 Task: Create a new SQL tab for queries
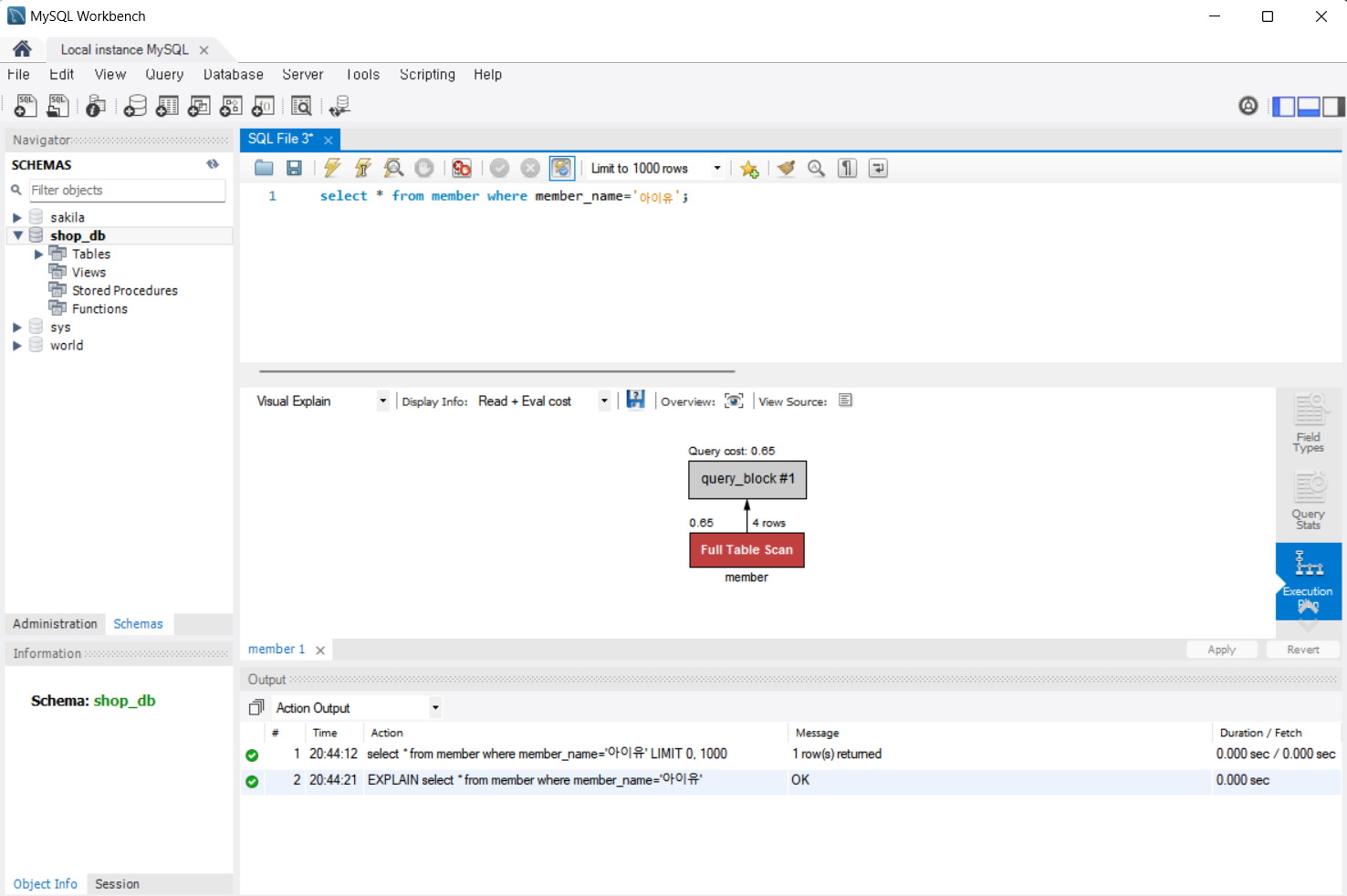click(x=26, y=106)
